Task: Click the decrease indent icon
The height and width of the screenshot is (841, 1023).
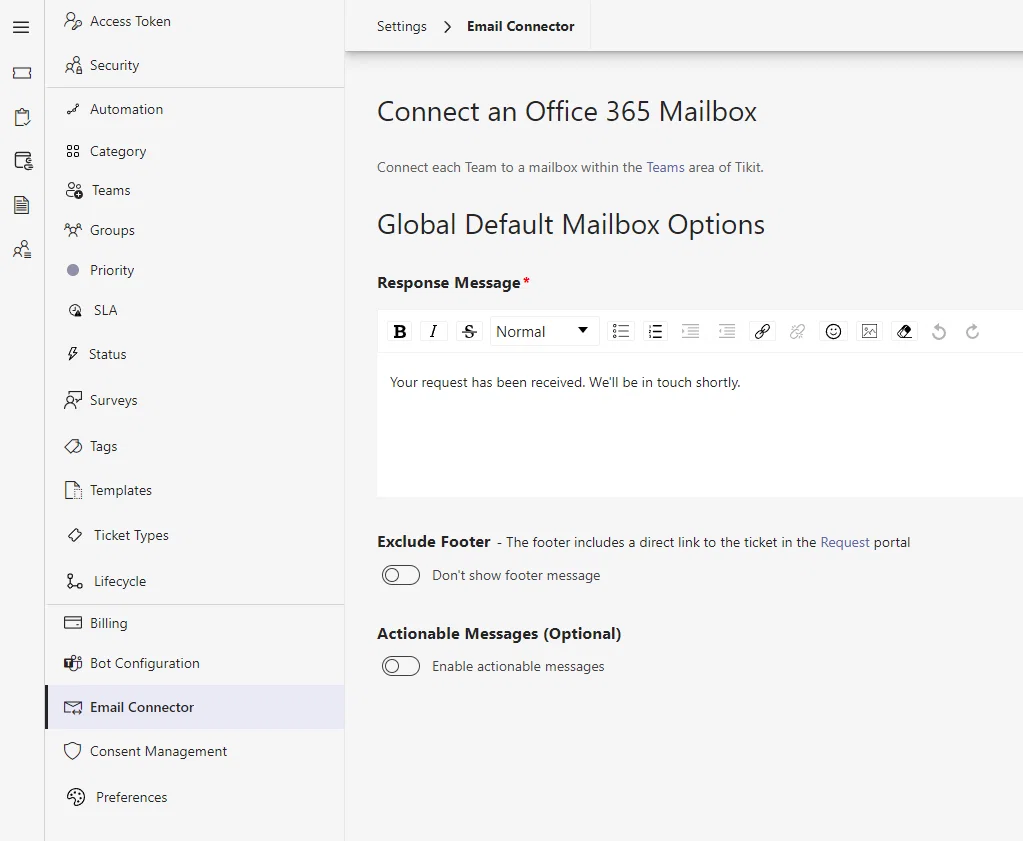Action: (726, 331)
